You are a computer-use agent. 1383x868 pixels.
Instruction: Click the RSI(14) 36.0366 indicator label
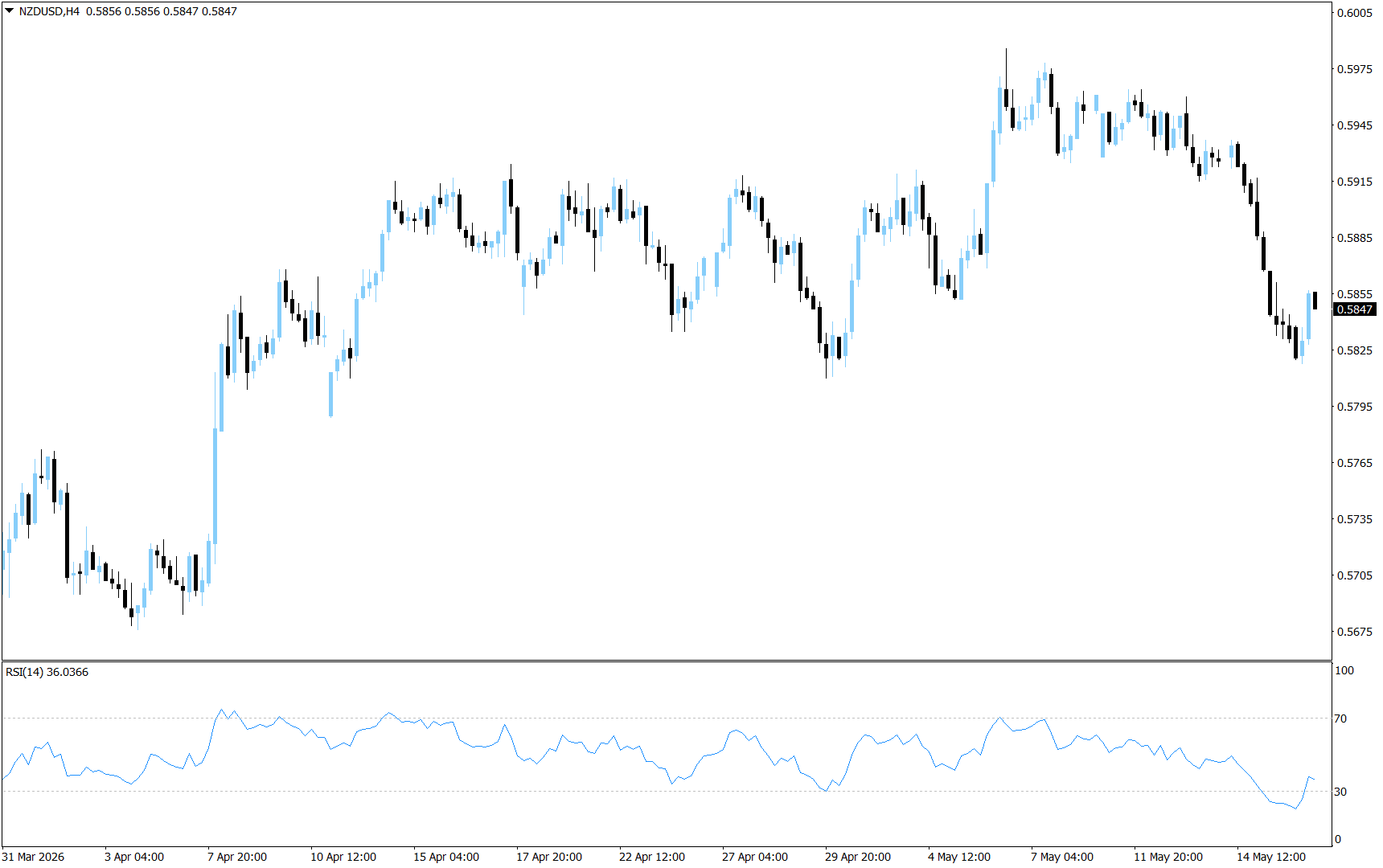tap(47, 672)
